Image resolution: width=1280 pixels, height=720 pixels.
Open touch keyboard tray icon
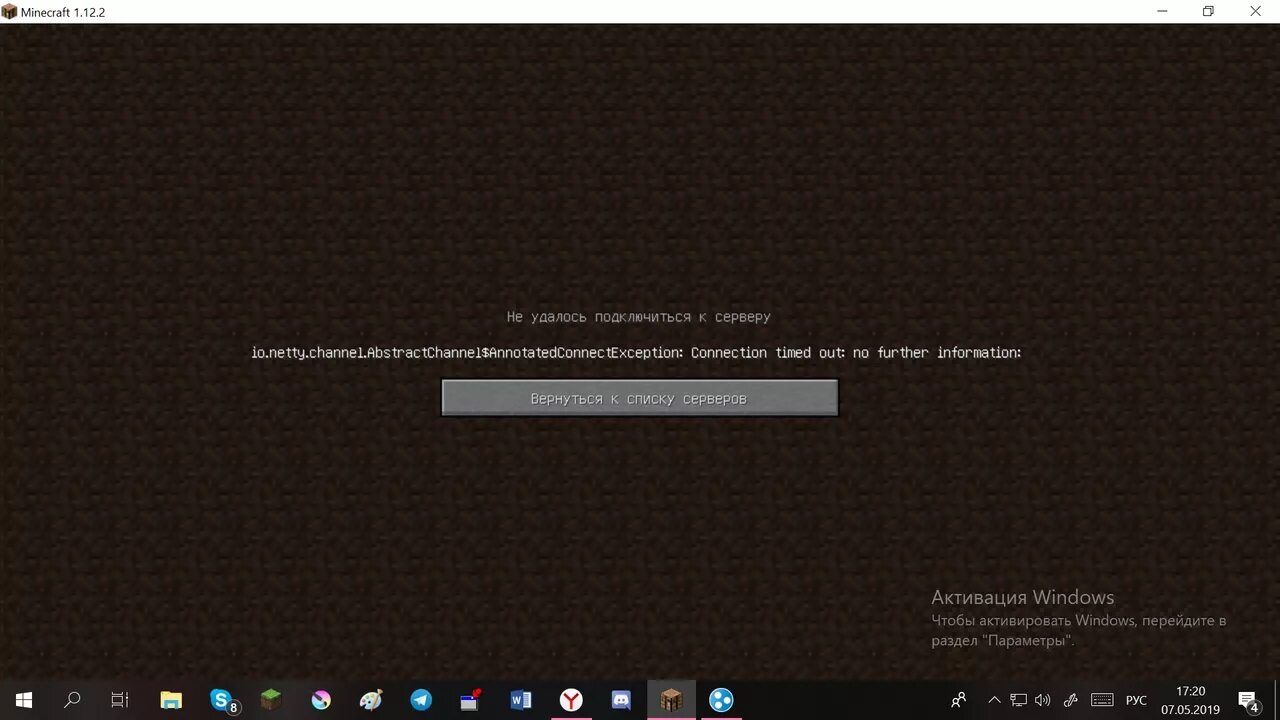[x=1102, y=700]
